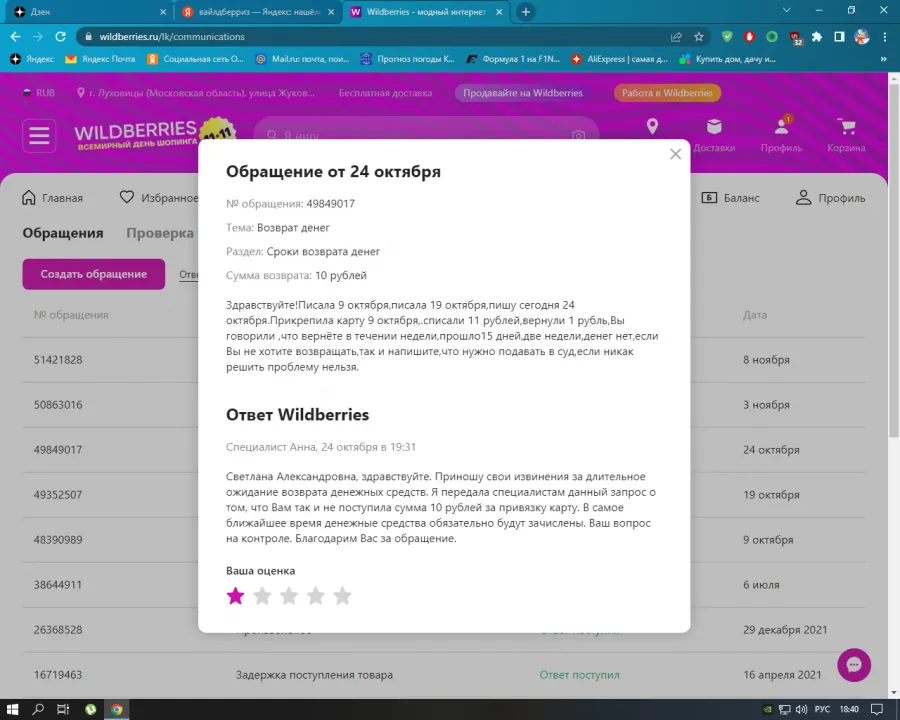Switch to Проверка tab
This screenshot has width=900, height=720.
click(x=160, y=233)
